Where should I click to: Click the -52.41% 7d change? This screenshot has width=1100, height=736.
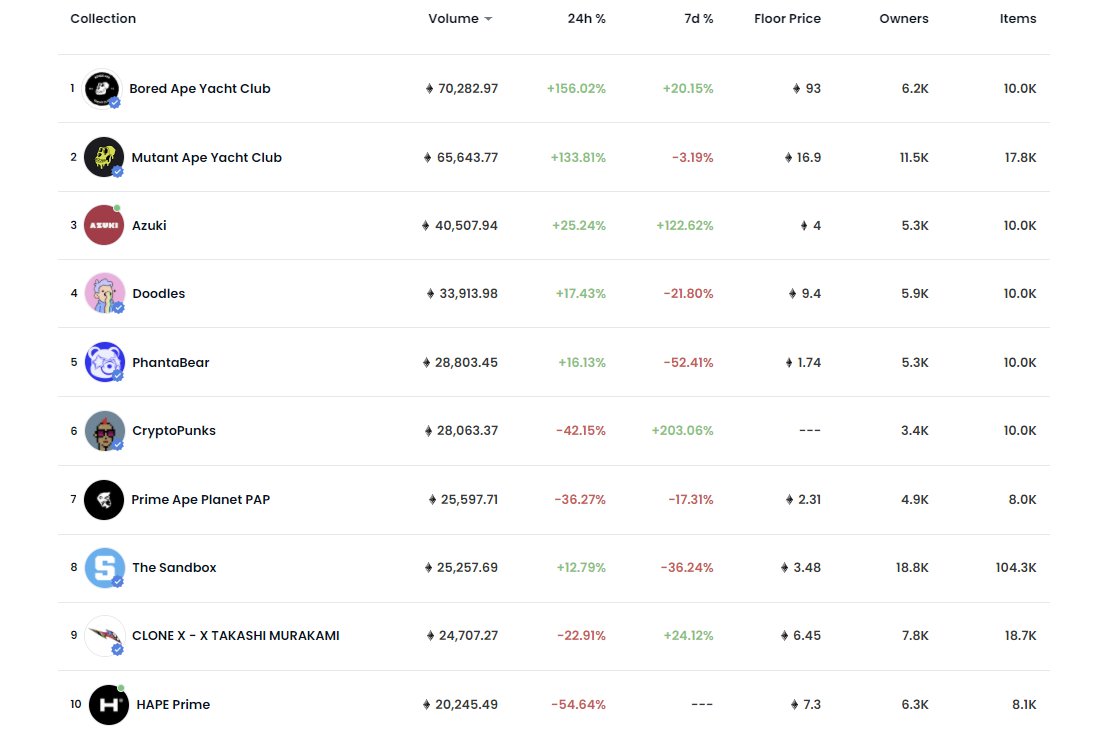pyautogui.click(x=688, y=362)
